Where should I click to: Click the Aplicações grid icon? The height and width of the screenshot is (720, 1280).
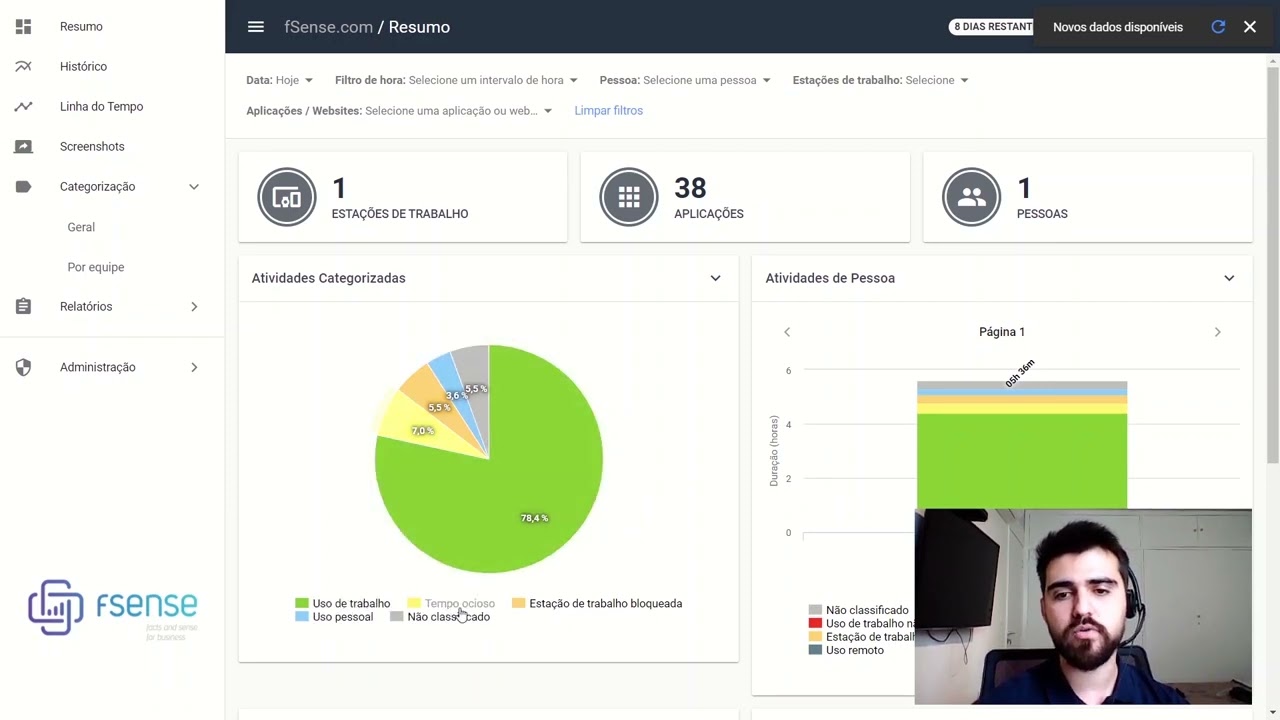629,197
